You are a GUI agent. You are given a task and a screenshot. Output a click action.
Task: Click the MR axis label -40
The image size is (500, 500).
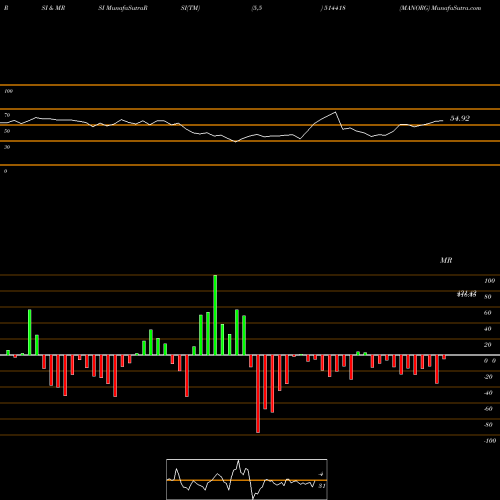[x=488, y=393]
